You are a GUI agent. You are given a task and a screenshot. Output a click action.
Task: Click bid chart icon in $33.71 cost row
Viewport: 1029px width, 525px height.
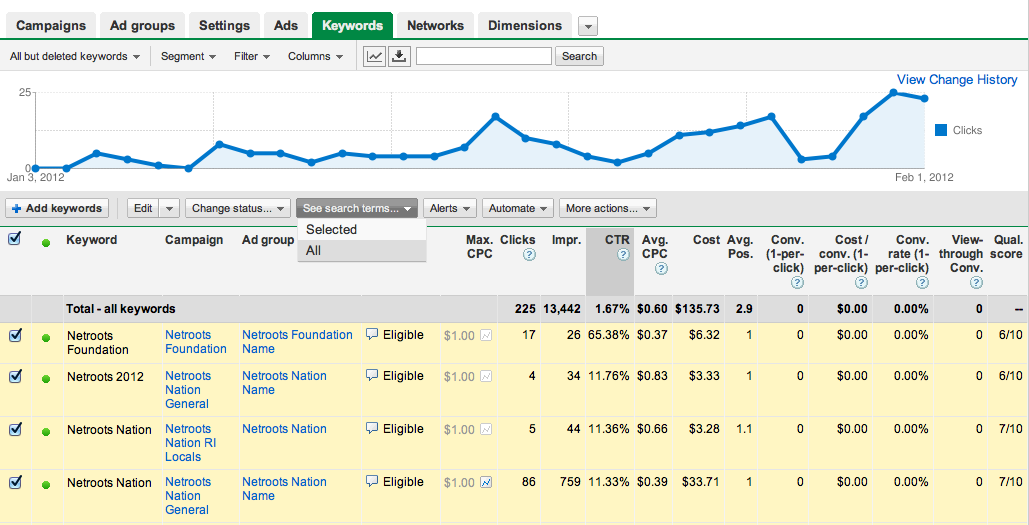[486, 482]
